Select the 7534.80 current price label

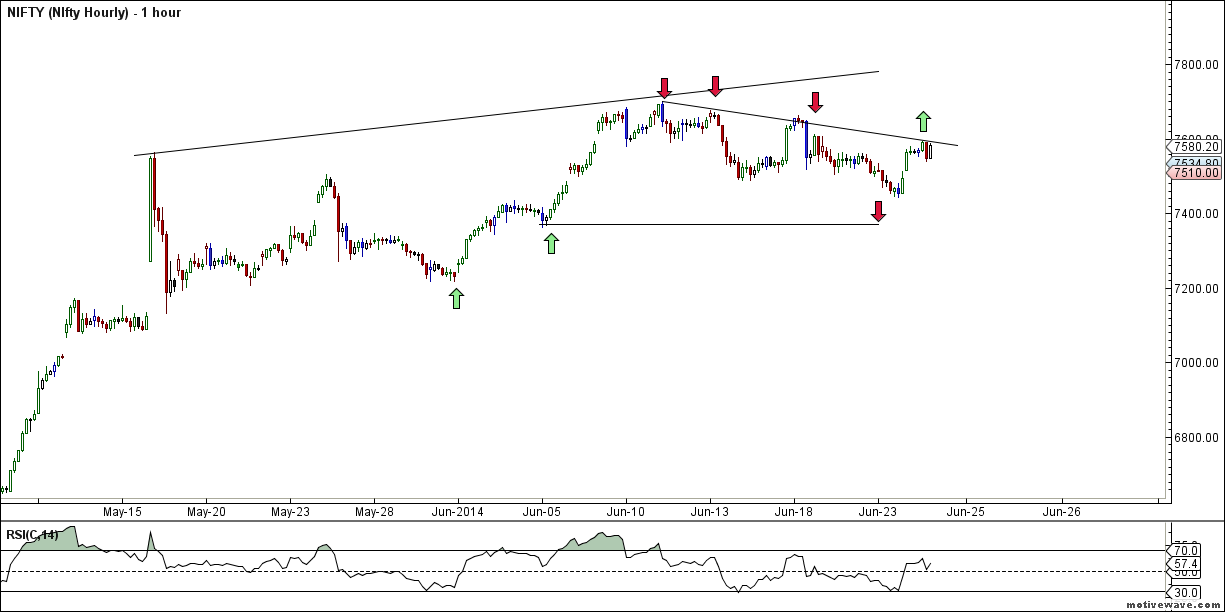1195,162
